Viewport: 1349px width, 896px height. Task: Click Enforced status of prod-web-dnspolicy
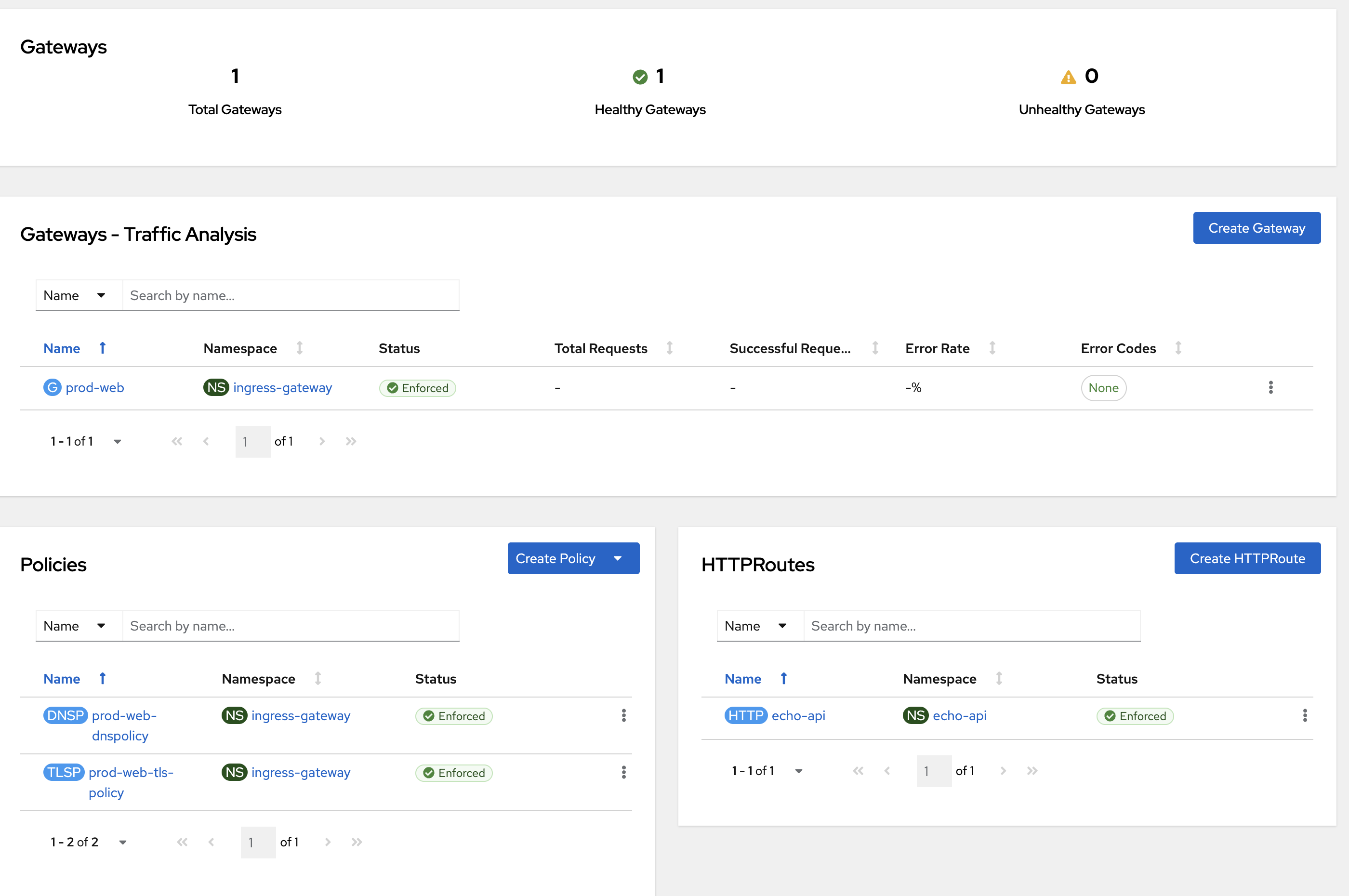point(454,716)
